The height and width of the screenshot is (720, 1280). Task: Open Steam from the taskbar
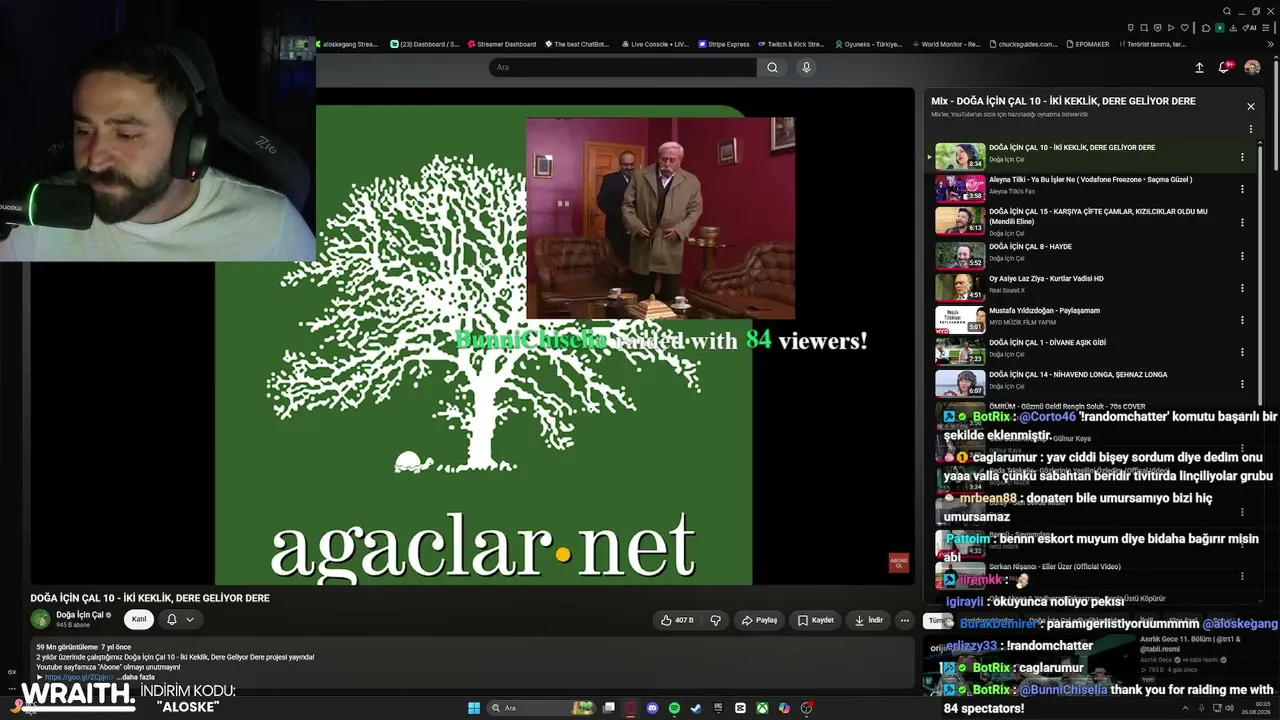coord(696,708)
